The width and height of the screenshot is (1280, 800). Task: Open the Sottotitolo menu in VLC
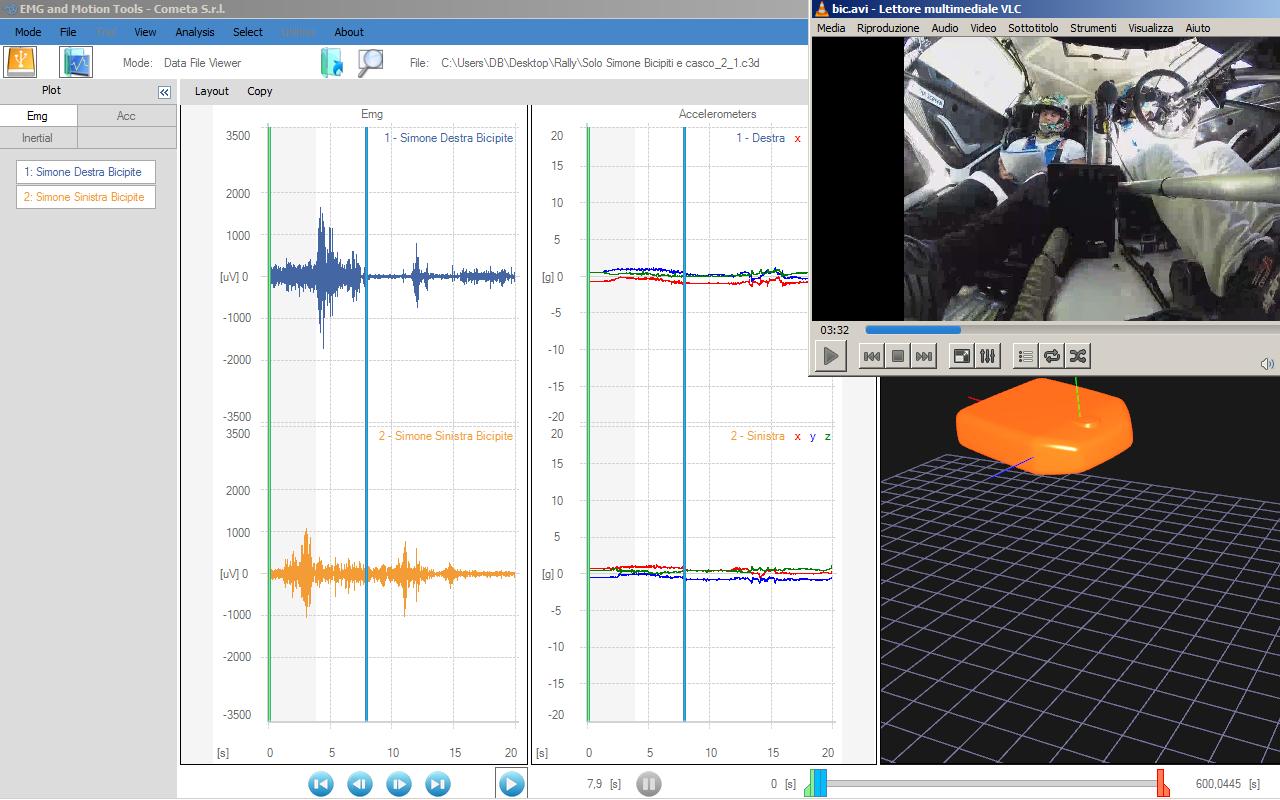click(x=1033, y=28)
